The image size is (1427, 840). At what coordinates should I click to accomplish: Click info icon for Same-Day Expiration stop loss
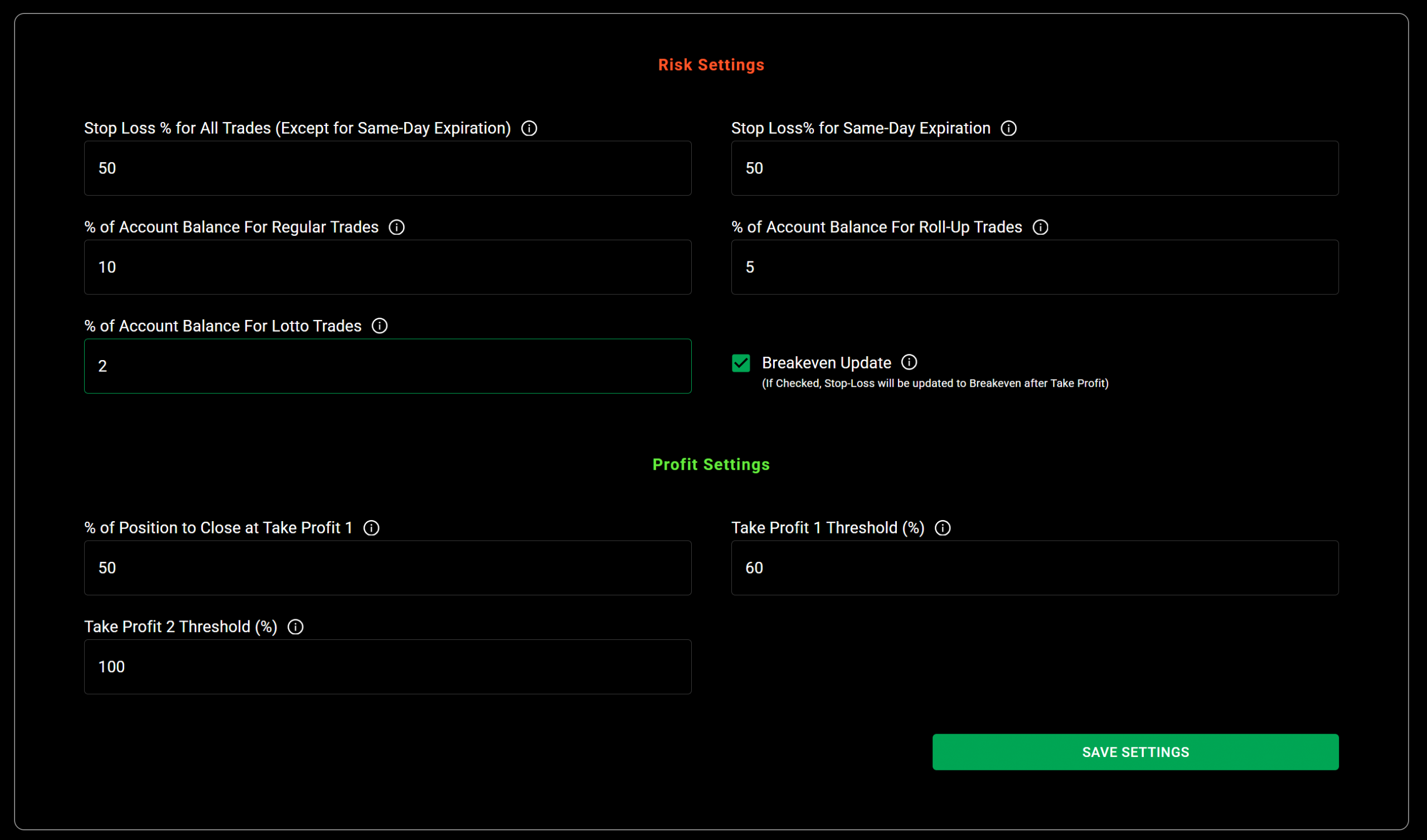[x=1008, y=129]
